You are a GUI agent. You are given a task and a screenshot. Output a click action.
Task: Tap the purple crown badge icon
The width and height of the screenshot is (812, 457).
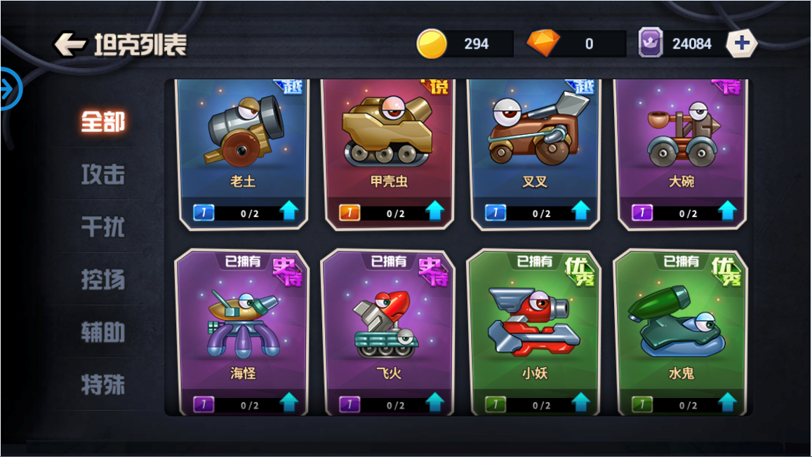point(650,42)
